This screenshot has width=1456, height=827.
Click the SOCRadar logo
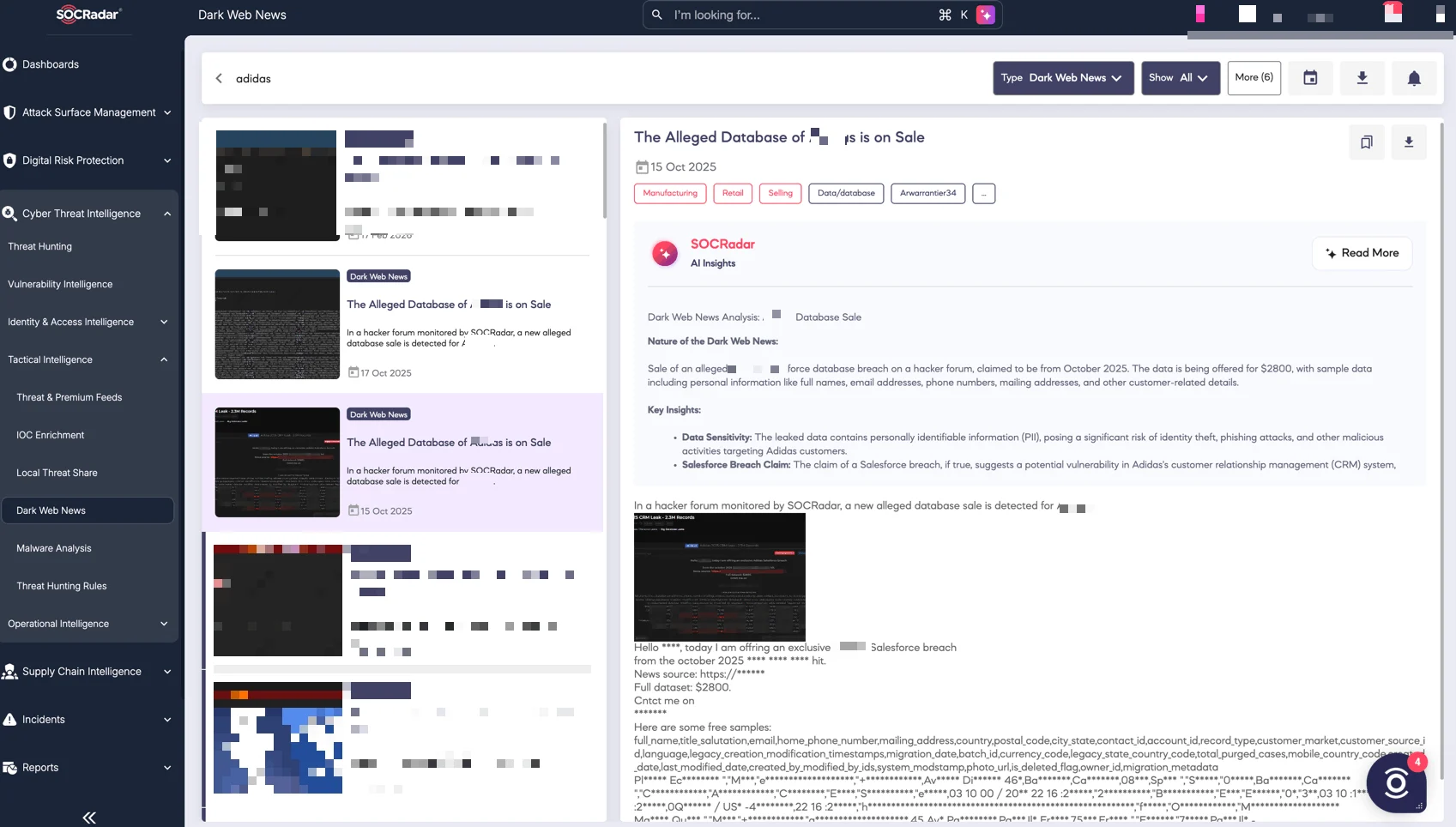(x=88, y=15)
